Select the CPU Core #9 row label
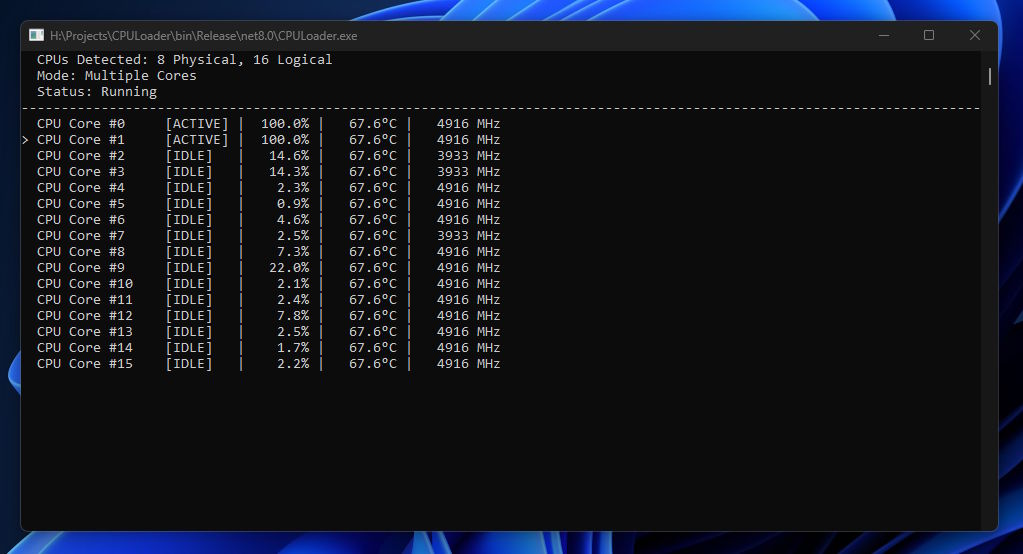 (x=81, y=268)
